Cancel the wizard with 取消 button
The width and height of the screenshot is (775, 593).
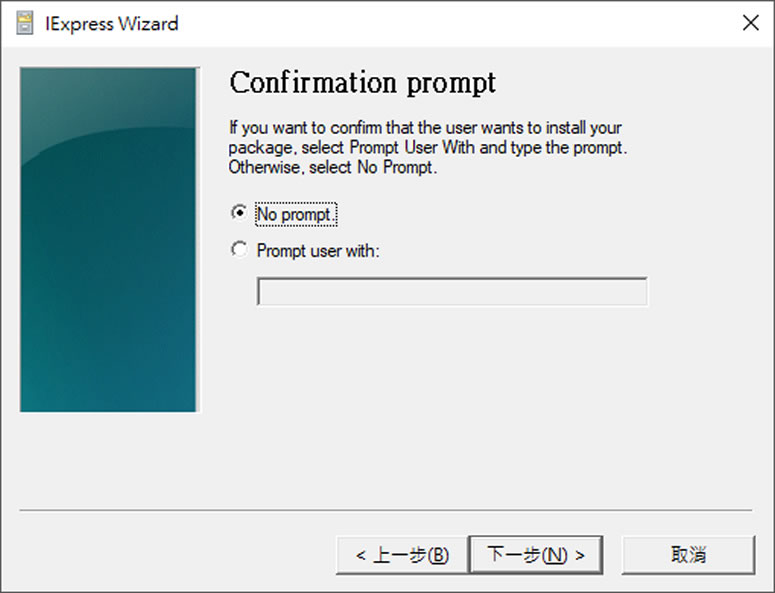[x=689, y=555]
